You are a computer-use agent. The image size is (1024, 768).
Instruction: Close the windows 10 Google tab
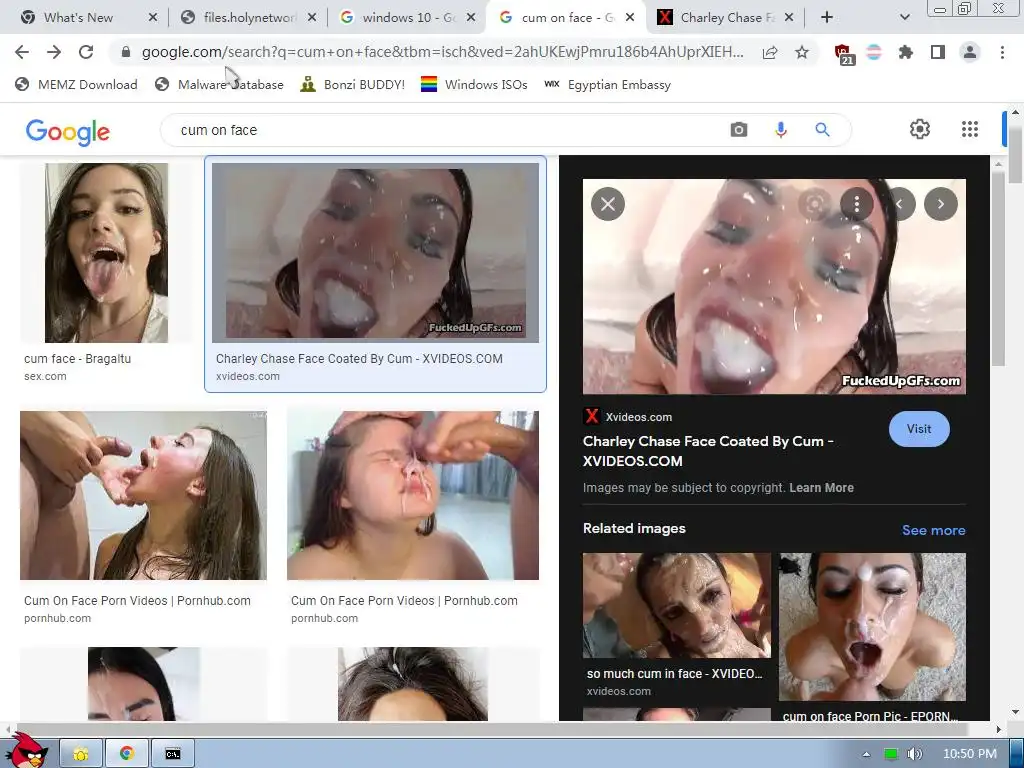(471, 18)
